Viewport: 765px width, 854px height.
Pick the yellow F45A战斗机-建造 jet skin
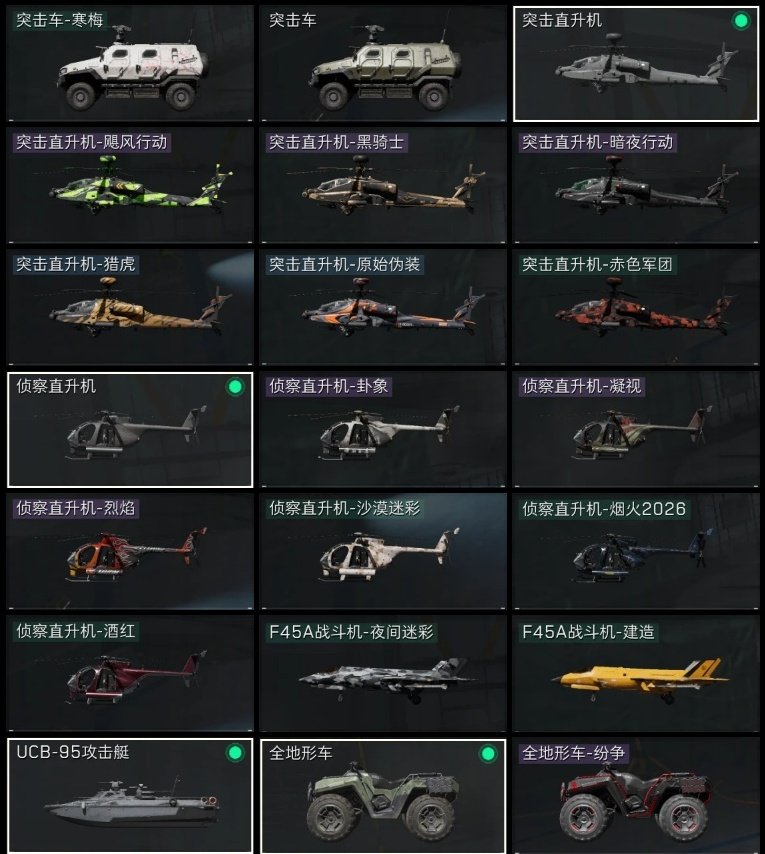(x=636, y=673)
